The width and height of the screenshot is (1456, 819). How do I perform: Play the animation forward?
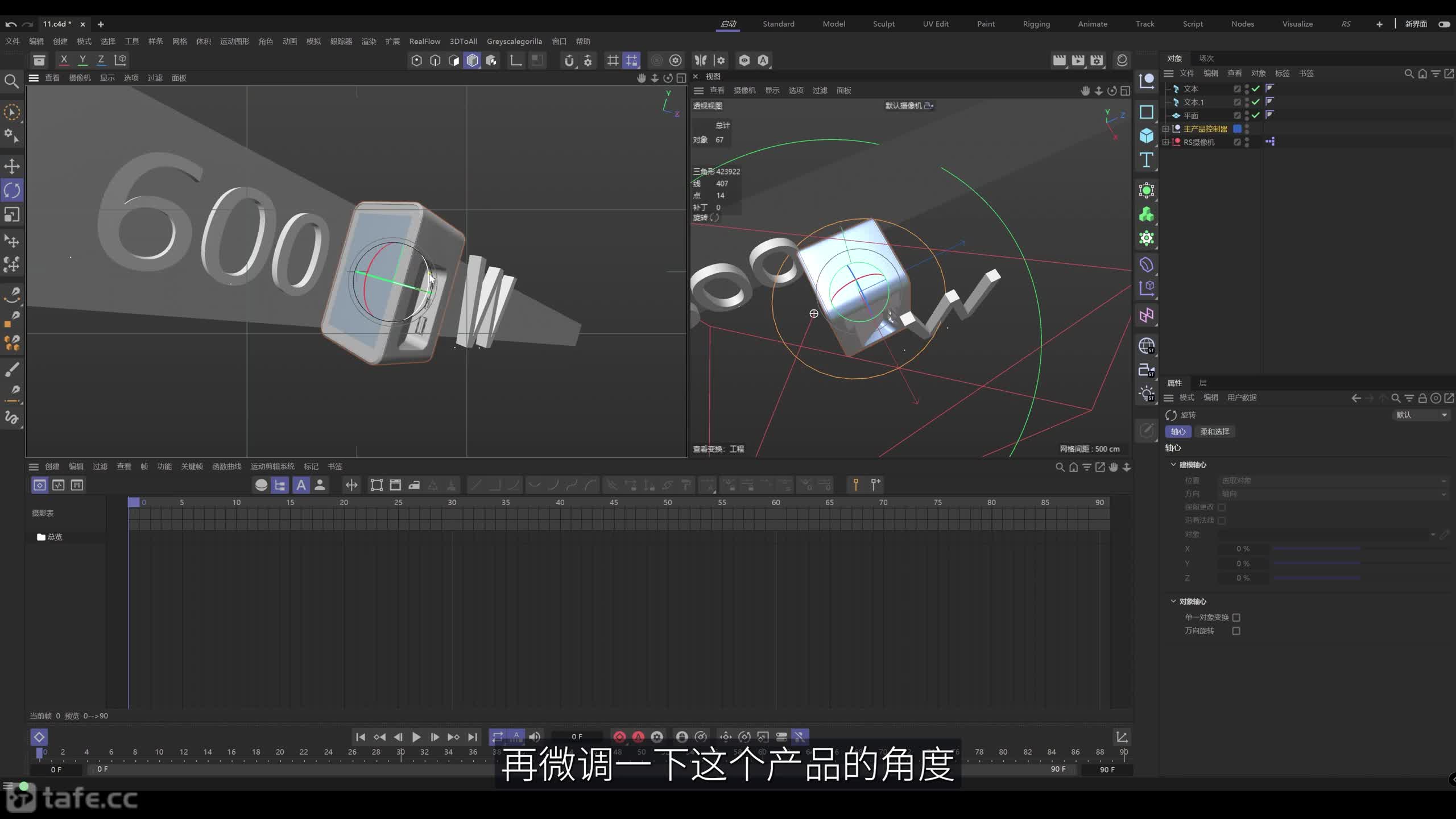[x=416, y=737]
